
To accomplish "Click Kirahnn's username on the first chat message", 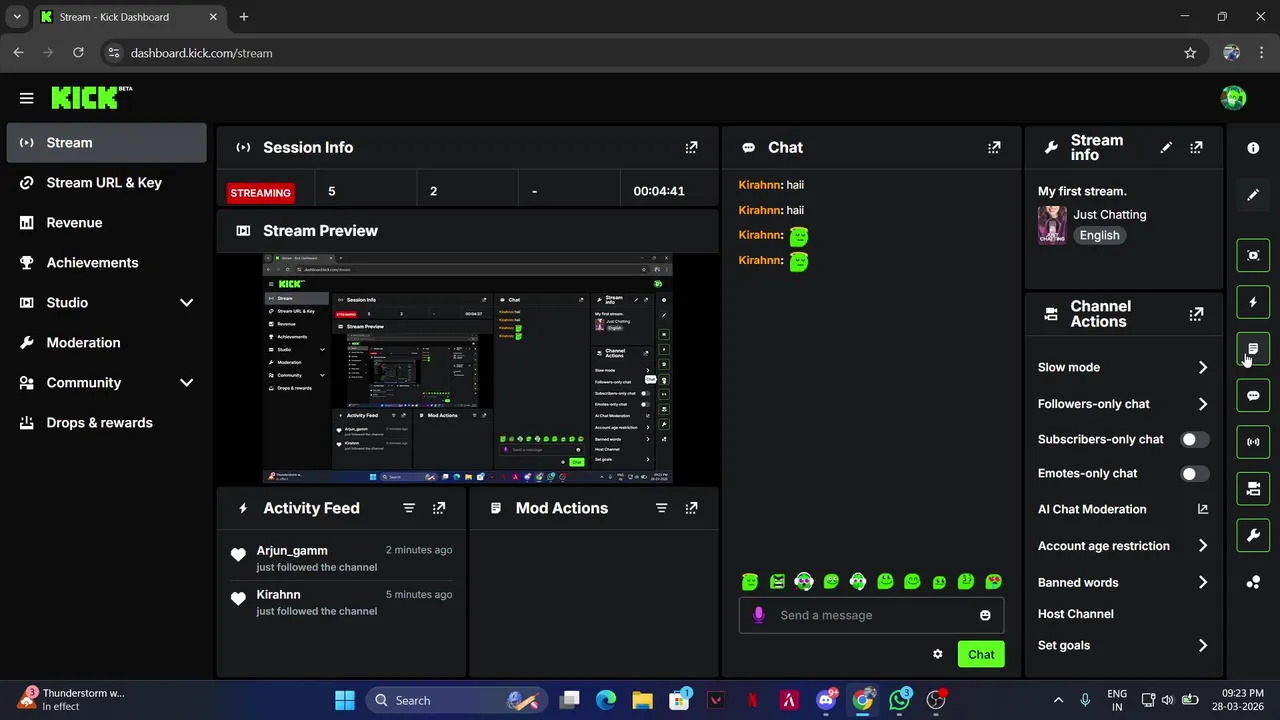I will click(x=759, y=185).
